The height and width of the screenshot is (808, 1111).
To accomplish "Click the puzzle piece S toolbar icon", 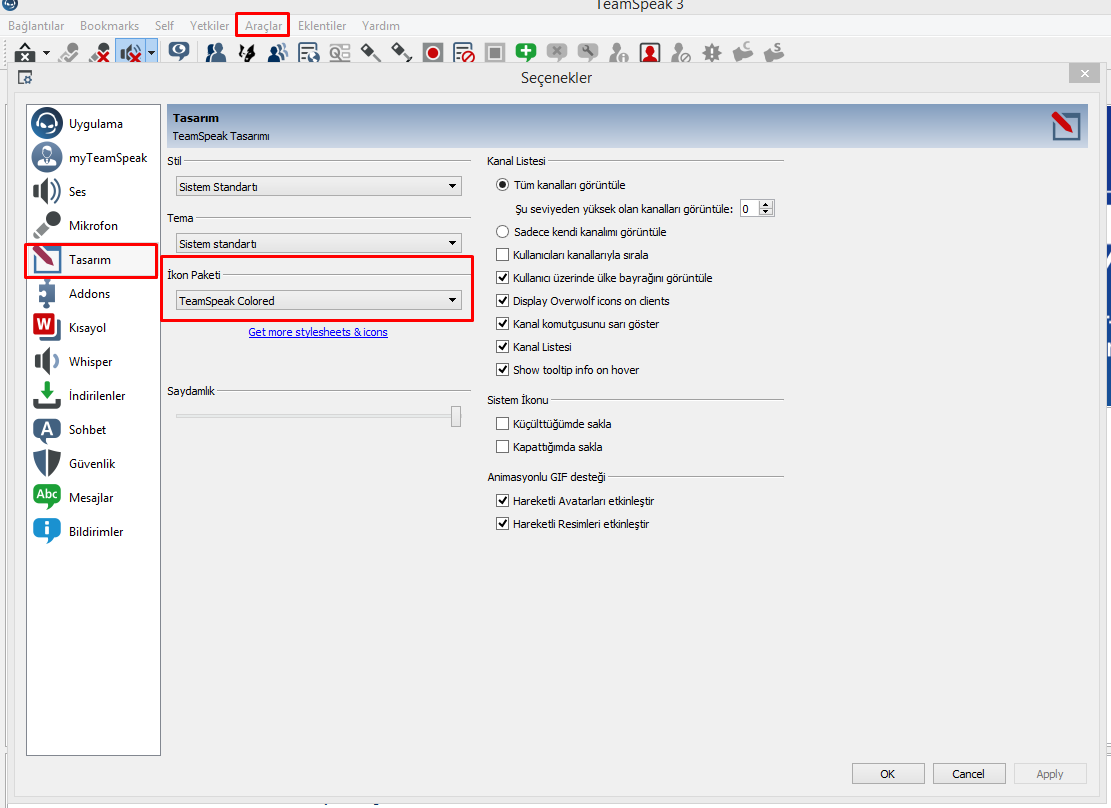I will (x=774, y=52).
